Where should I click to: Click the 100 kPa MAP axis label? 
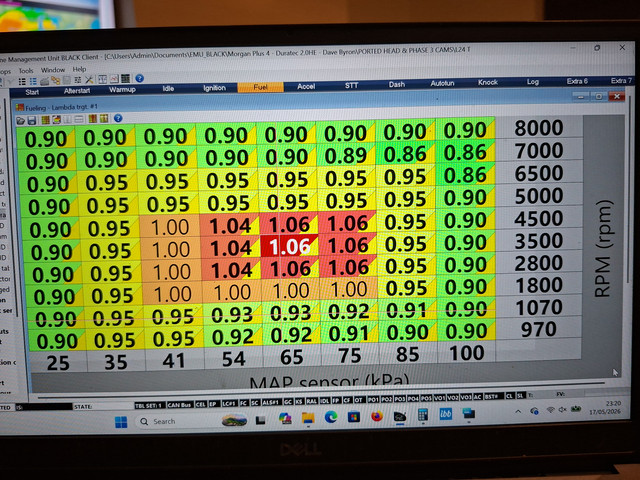[467, 353]
